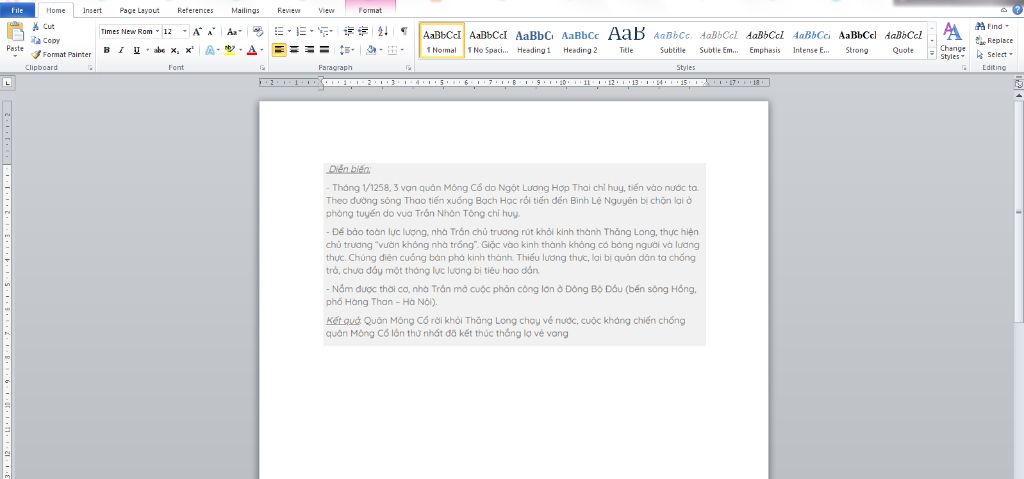Open Change Case dropdown

tap(234, 31)
